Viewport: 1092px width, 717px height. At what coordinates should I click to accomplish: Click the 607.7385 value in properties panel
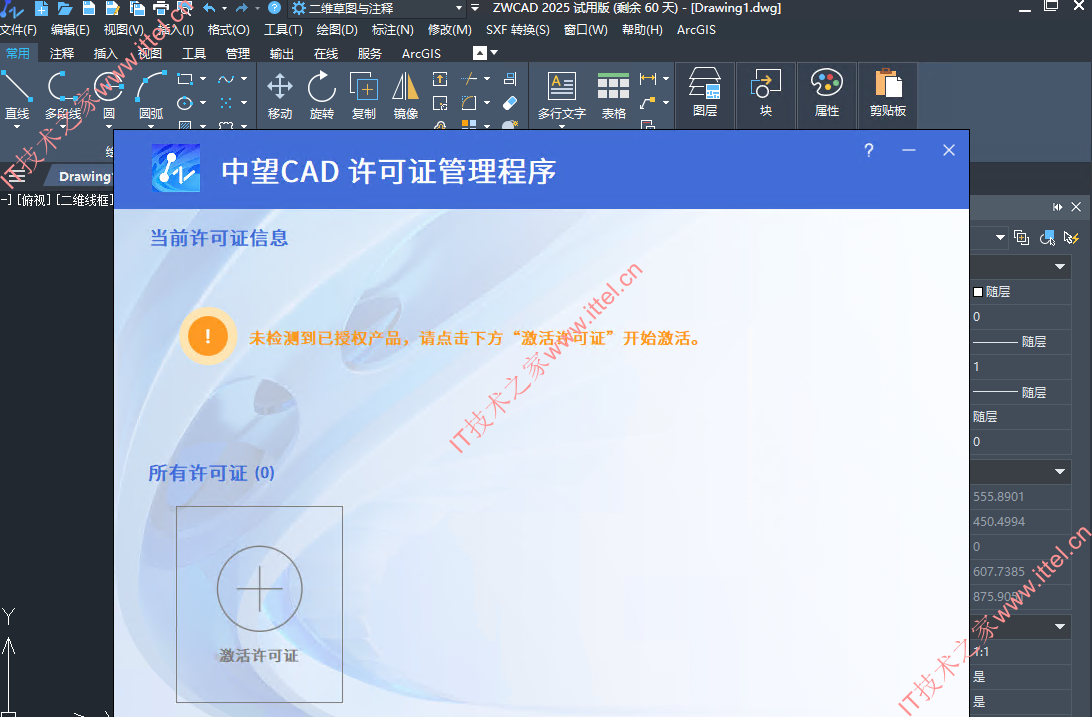pyautogui.click(x=999, y=572)
